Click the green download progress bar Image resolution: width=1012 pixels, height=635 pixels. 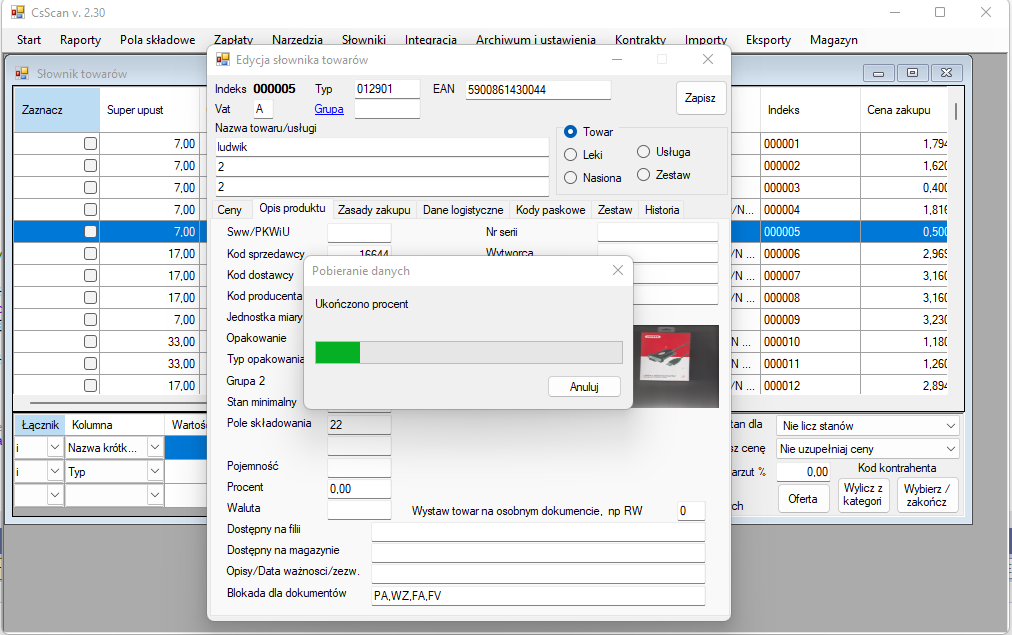pos(469,353)
